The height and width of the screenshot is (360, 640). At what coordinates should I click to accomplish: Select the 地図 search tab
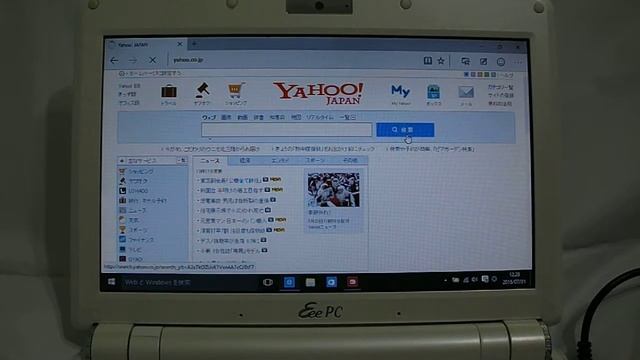coord(296,117)
